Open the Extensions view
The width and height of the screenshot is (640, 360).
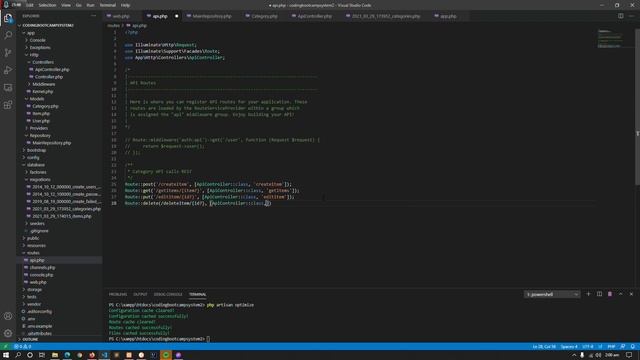8,105
